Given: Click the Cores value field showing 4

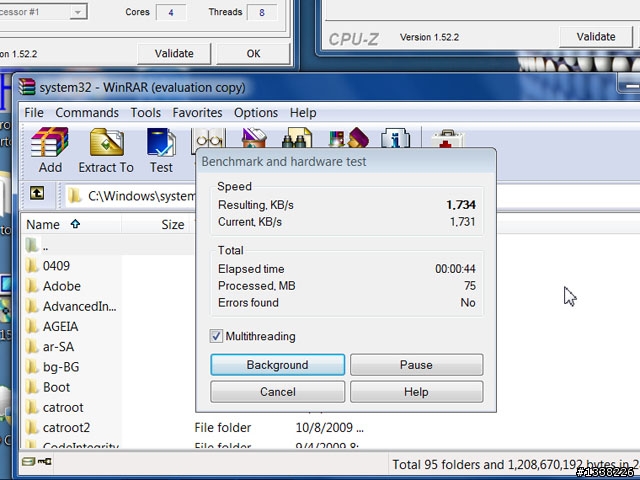Looking at the screenshot, I should 171,12.
